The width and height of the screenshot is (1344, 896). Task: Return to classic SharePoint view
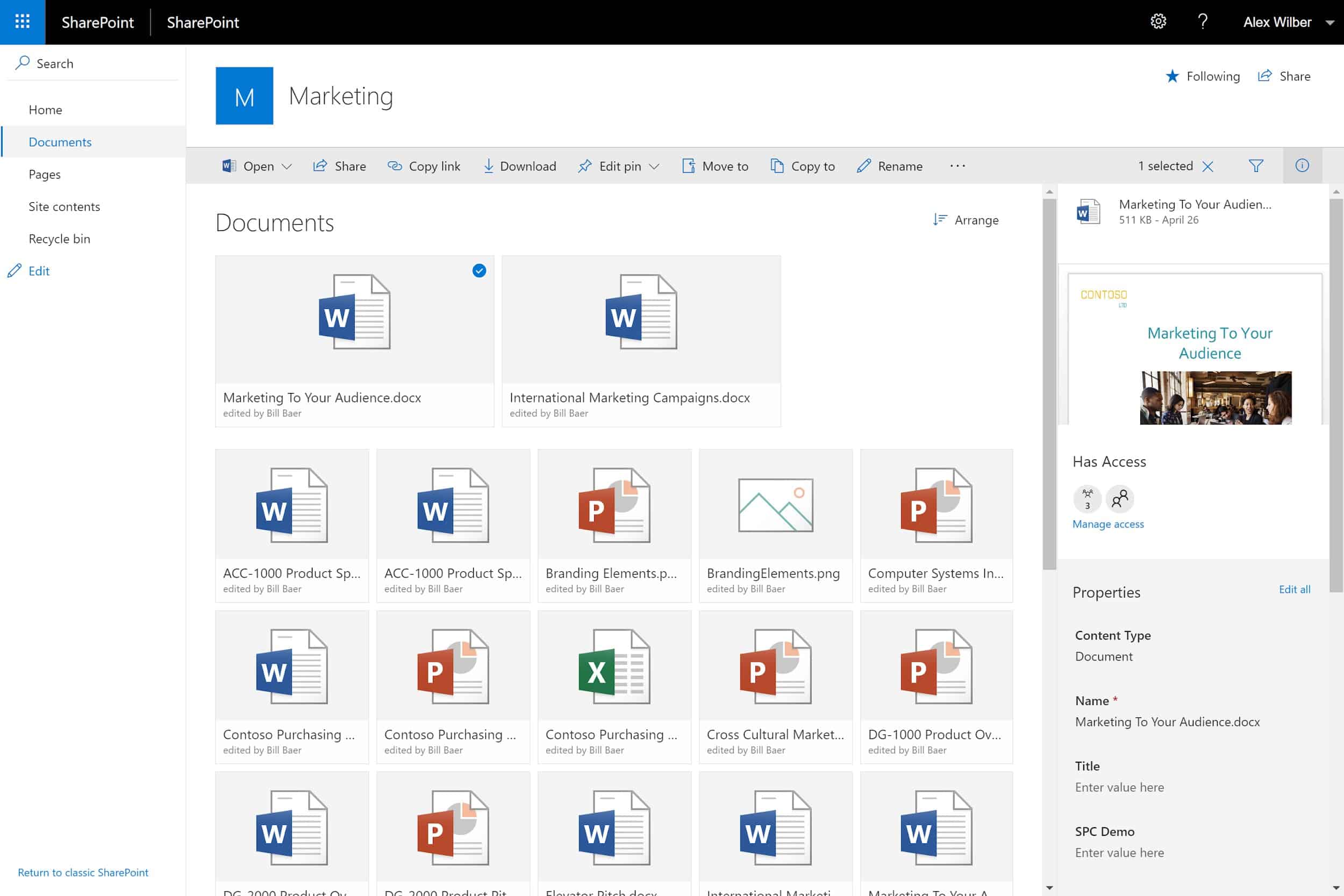point(83,872)
